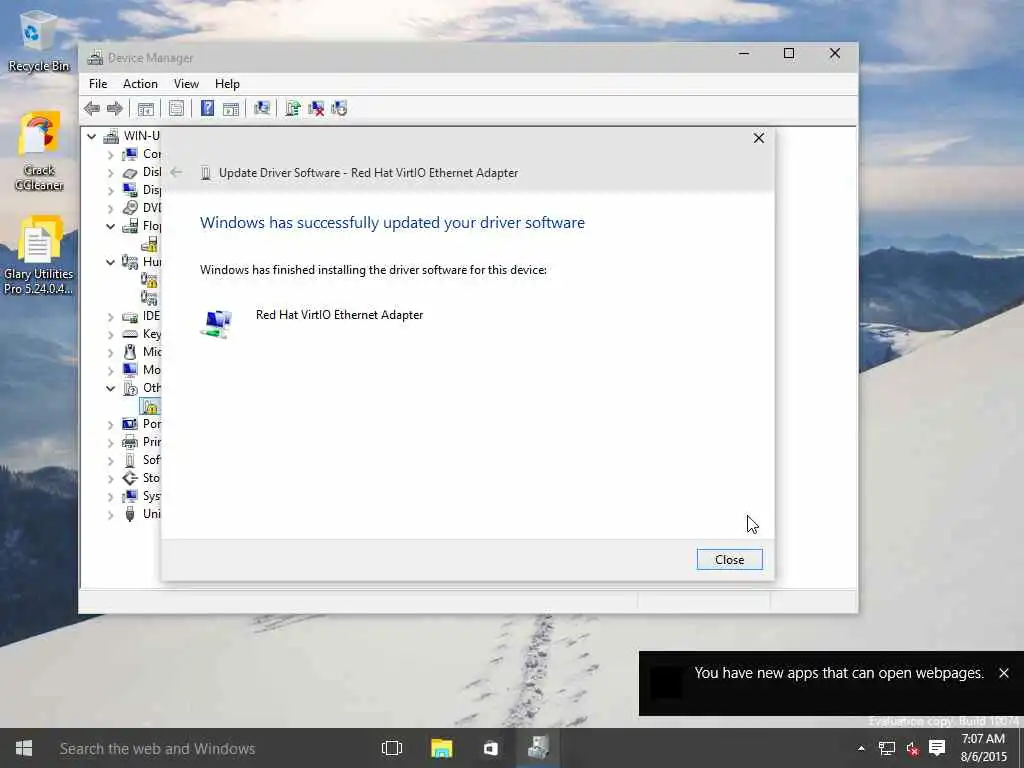Screen dimensions: 1024x768
Task: Open the Action menu in Device Manager
Action: [140, 84]
